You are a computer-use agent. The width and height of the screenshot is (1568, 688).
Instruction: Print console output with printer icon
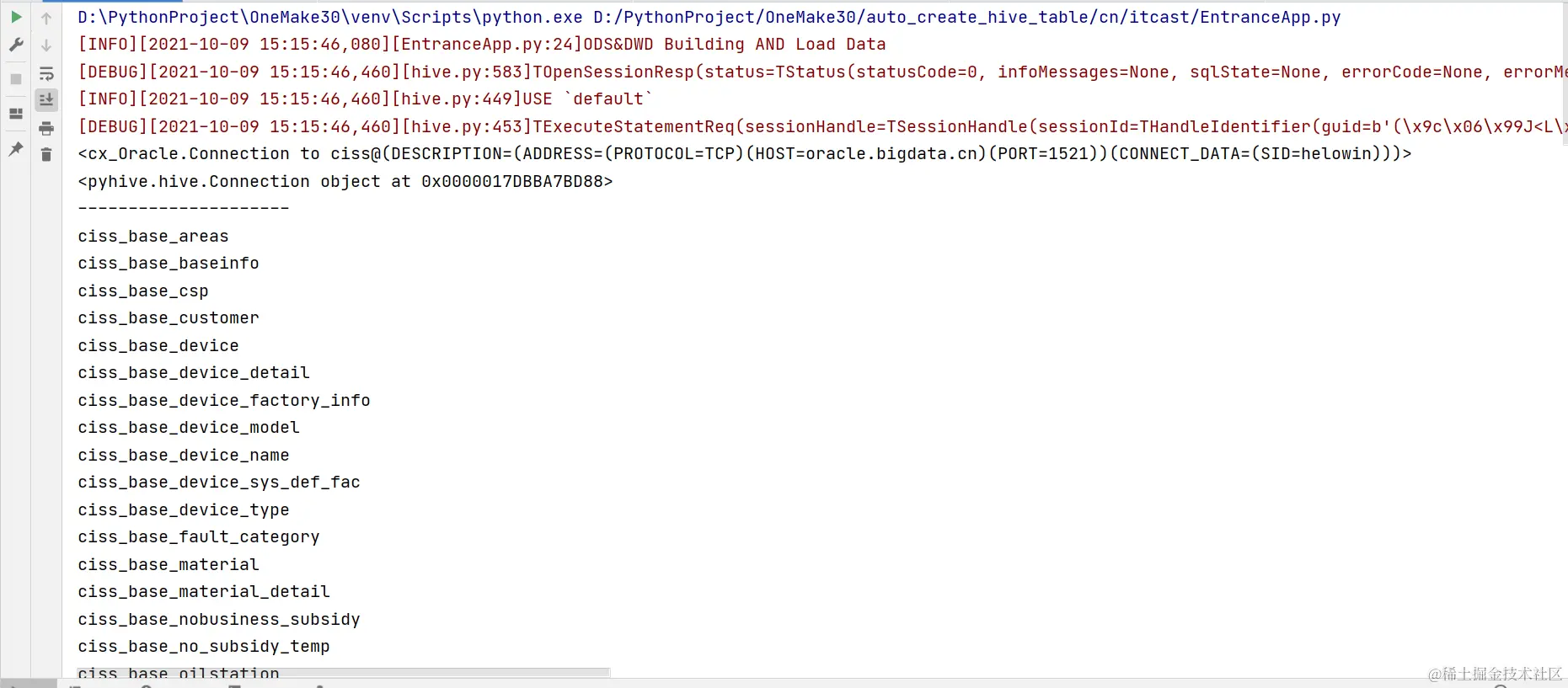pyautogui.click(x=46, y=128)
